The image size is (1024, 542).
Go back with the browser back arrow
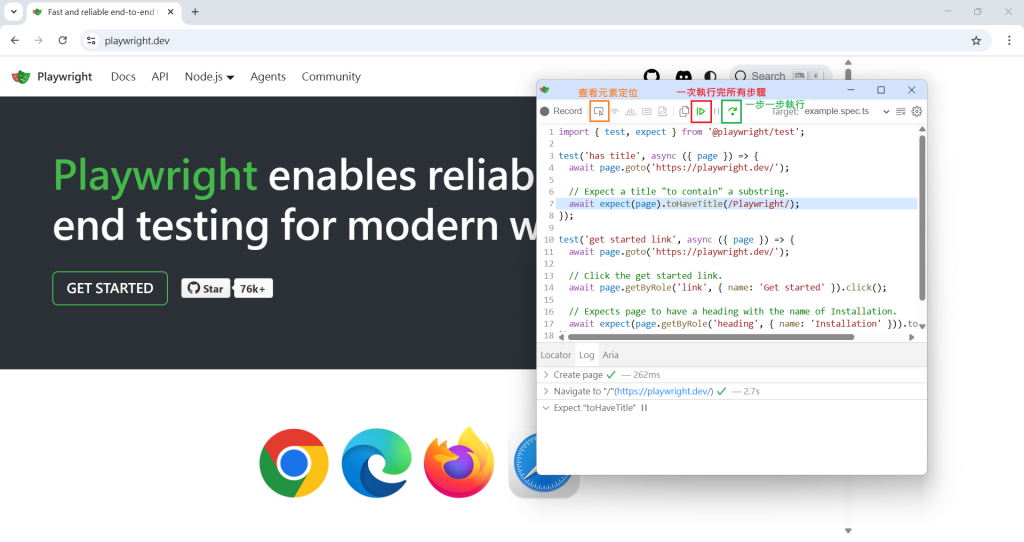pos(15,40)
